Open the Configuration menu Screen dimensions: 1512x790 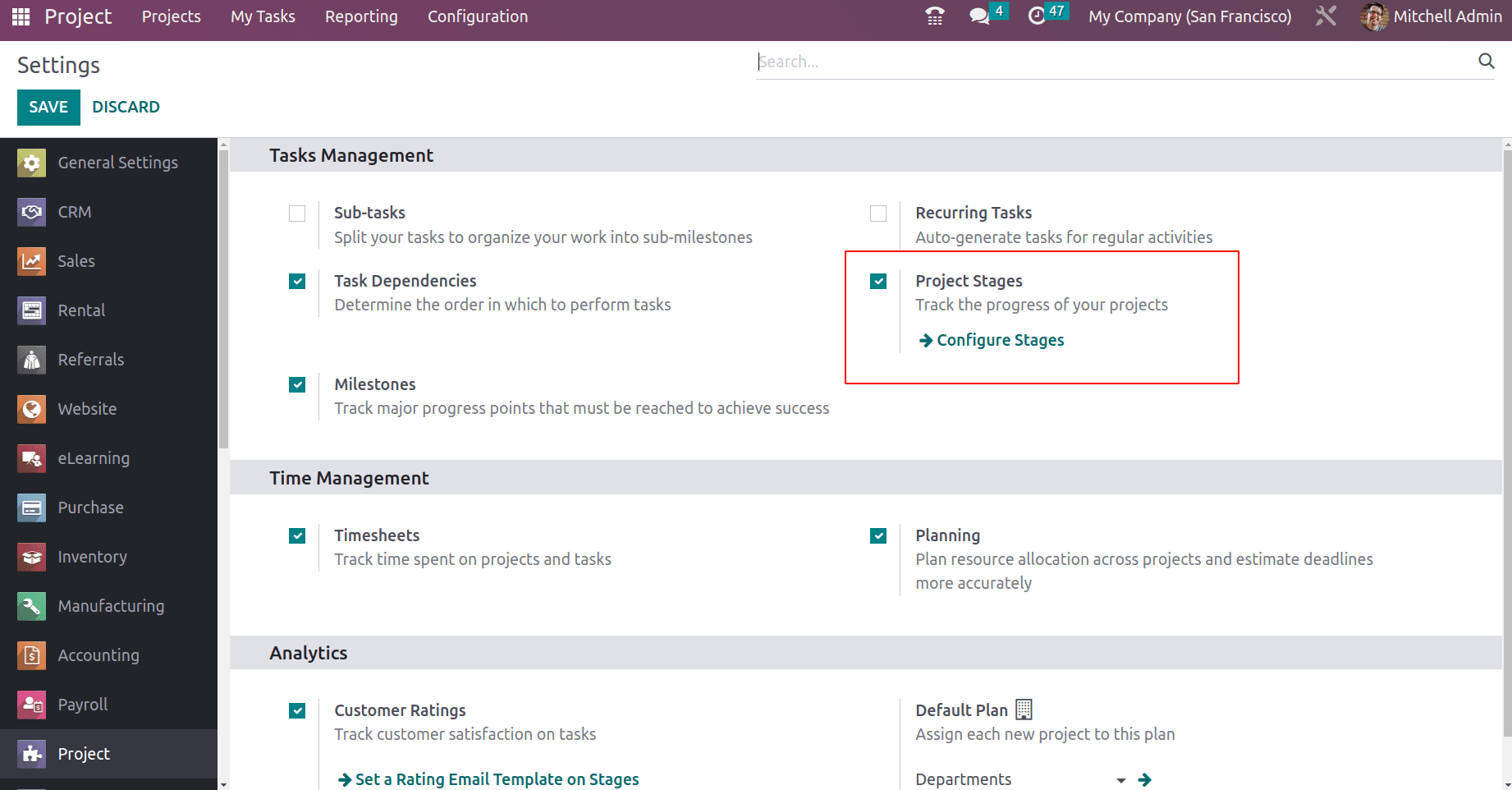click(478, 16)
